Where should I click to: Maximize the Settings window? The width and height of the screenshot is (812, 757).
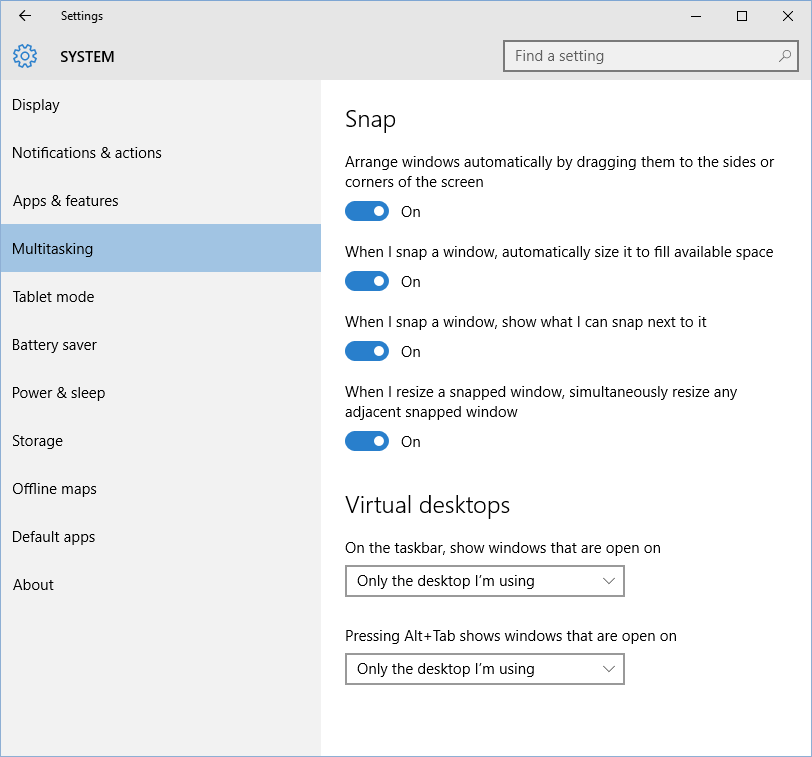742,16
